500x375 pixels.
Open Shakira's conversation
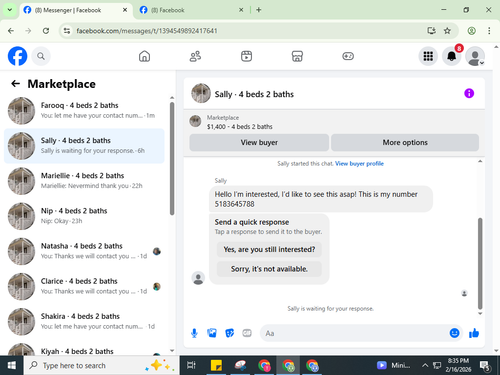tap(84, 322)
